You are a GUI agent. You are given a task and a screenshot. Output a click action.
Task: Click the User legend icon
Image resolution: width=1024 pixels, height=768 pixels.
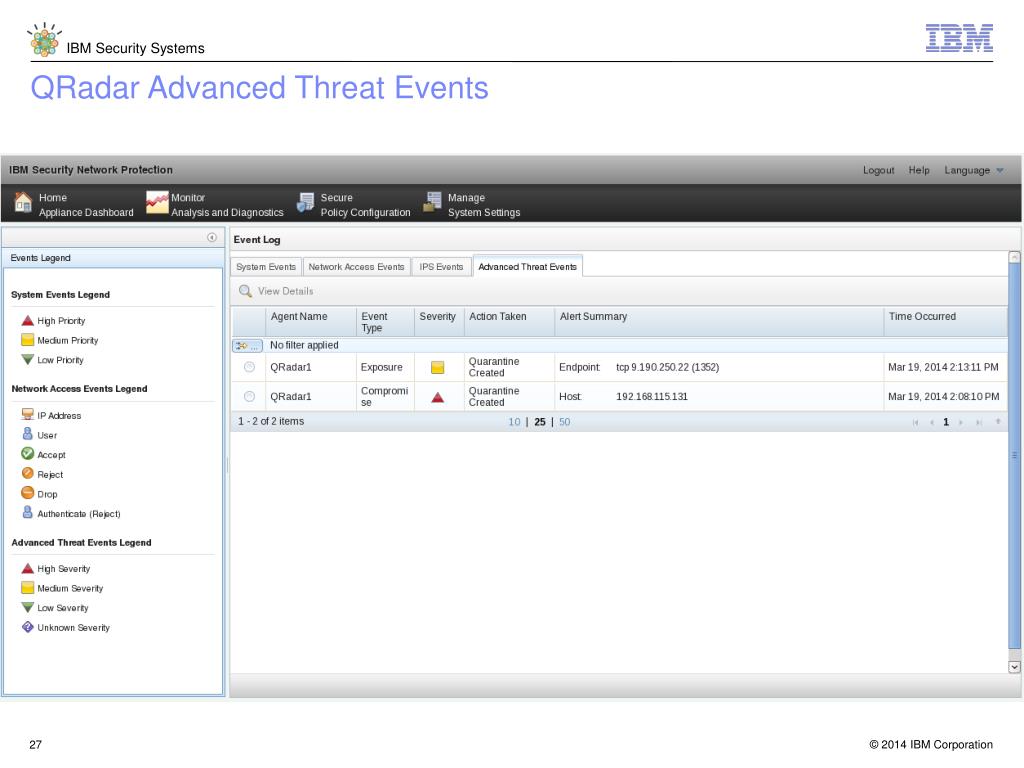[x=27, y=434]
